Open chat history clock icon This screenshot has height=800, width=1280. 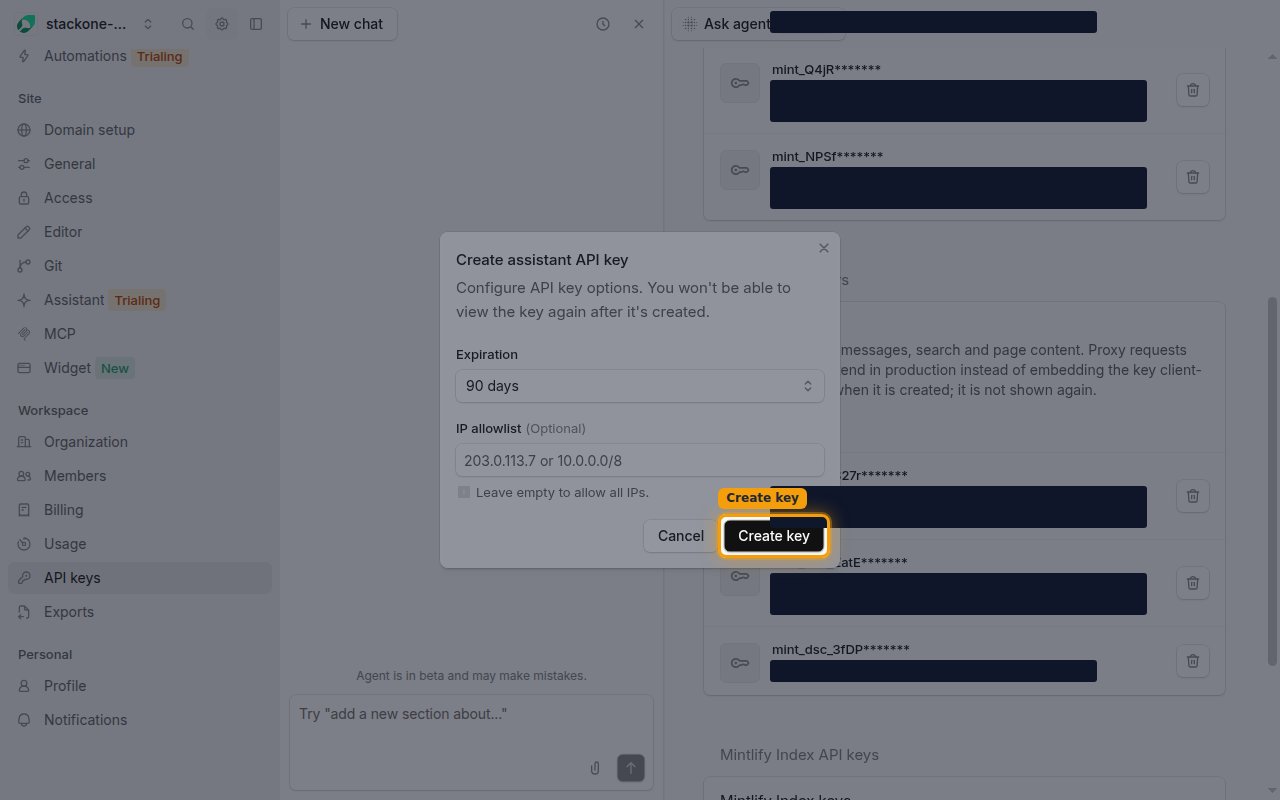point(603,24)
